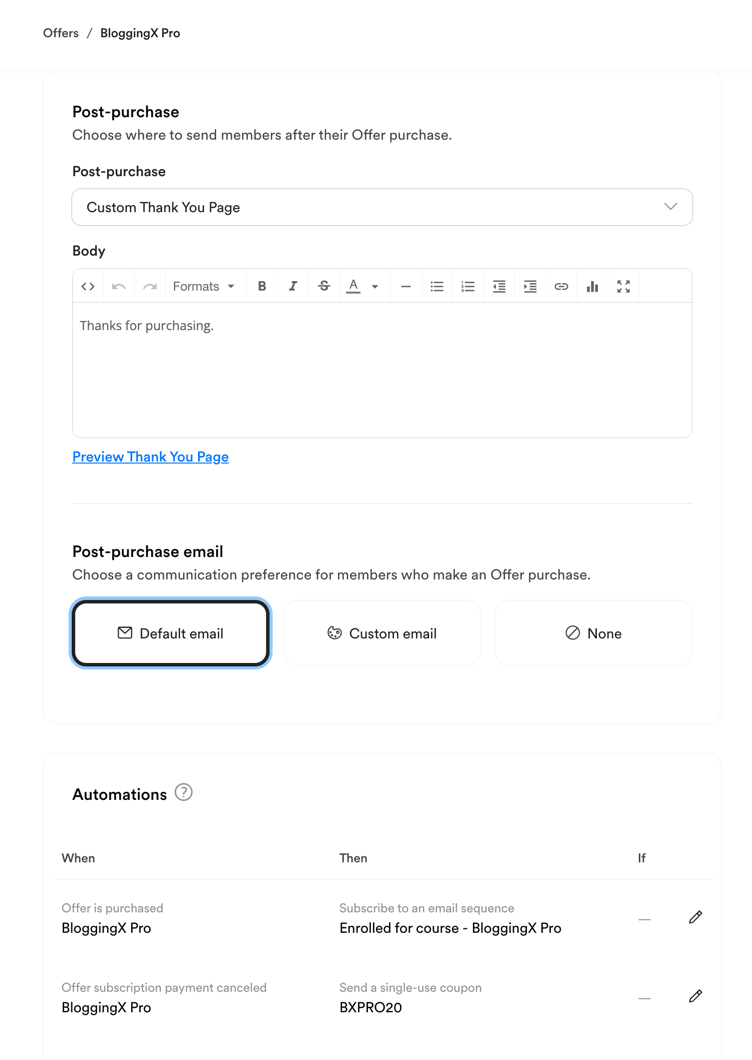This screenshot has height=1060, width=752.
Task: Increase indentation of the body text
Action: (x=530, y=286)
